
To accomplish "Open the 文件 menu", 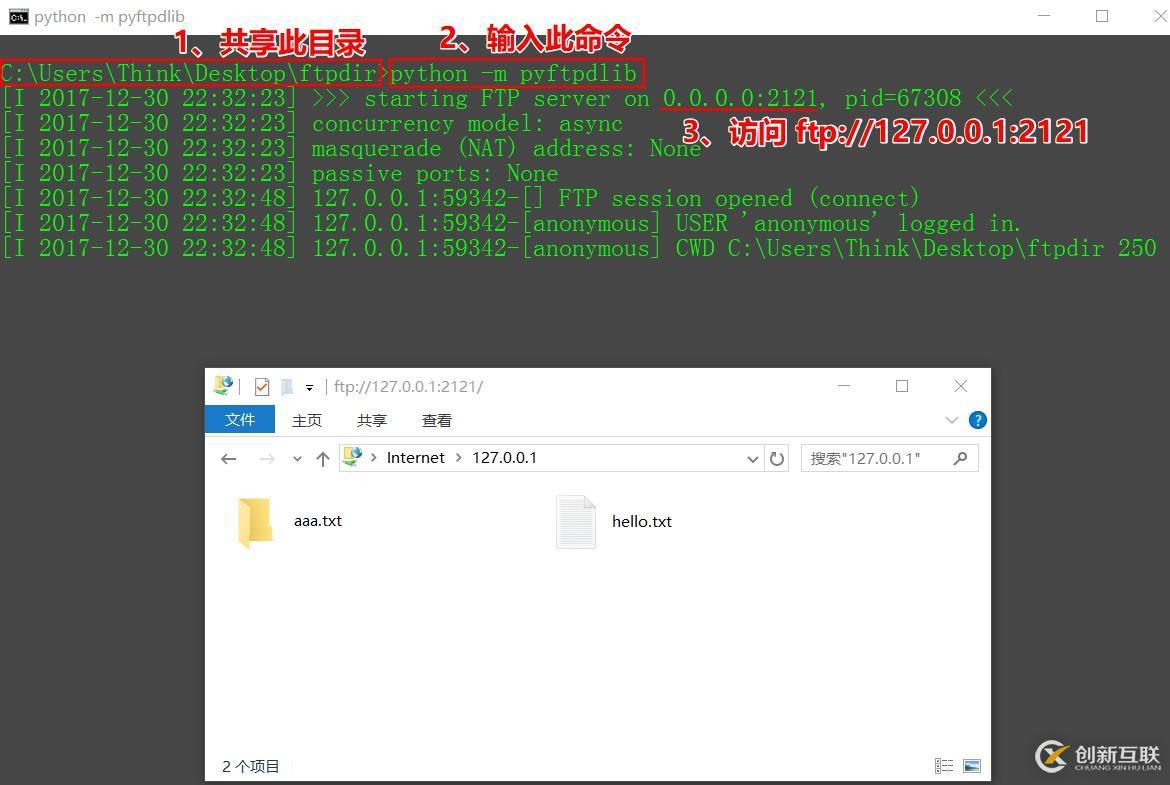I will [x=240, y=420].
